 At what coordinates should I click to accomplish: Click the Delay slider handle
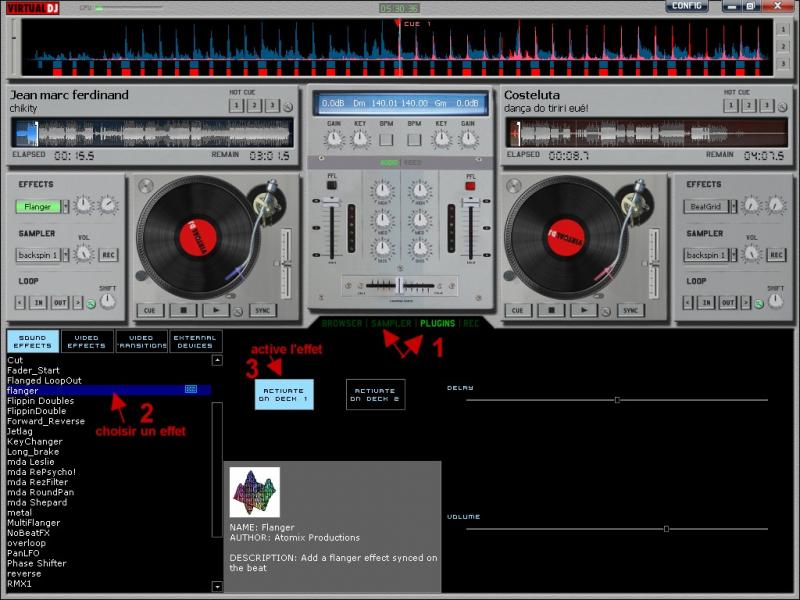(x=617, y=400)
